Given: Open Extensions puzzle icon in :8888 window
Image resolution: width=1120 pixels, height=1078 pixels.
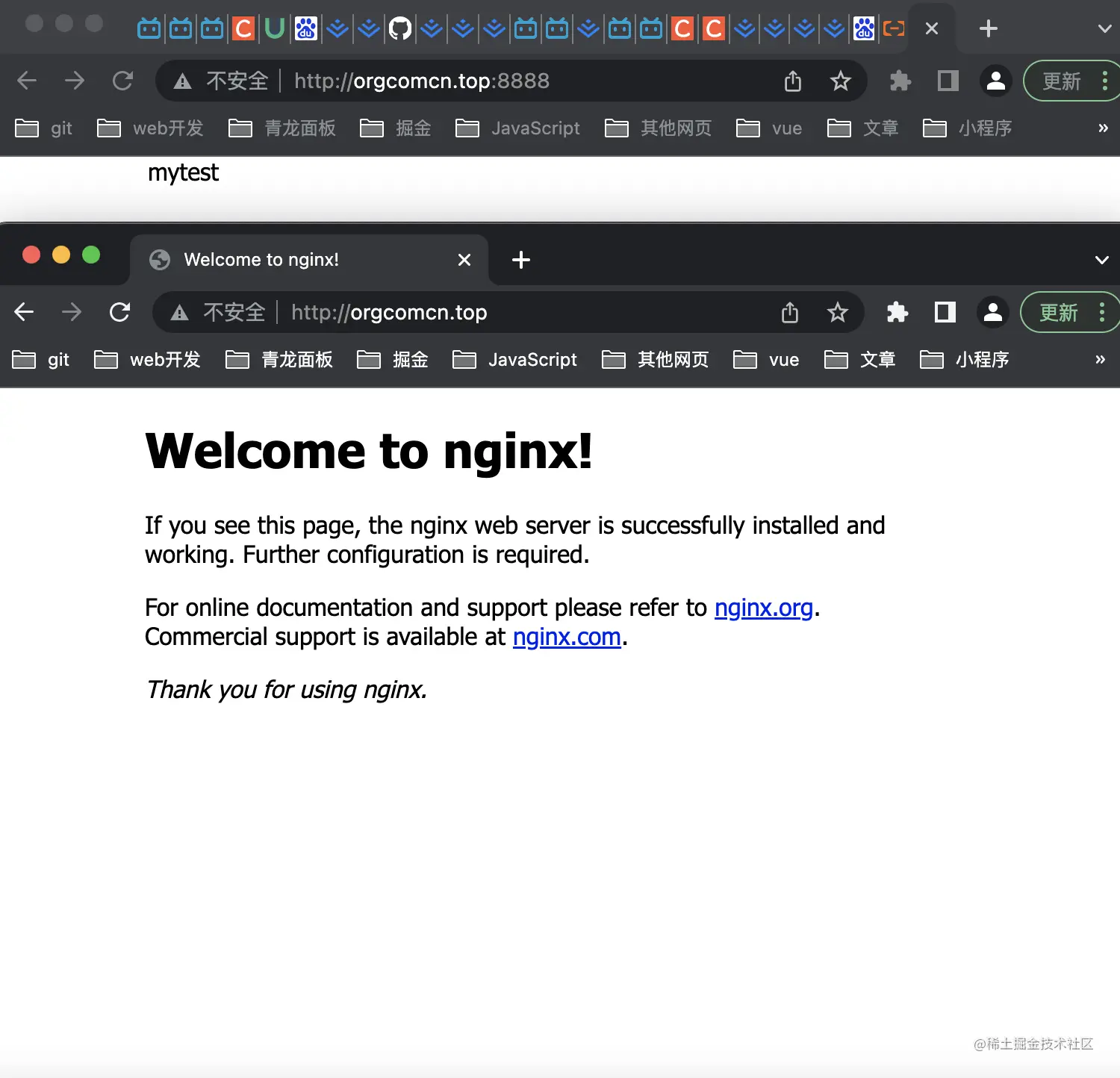Looking at the screenshot, I should (900, 81).
